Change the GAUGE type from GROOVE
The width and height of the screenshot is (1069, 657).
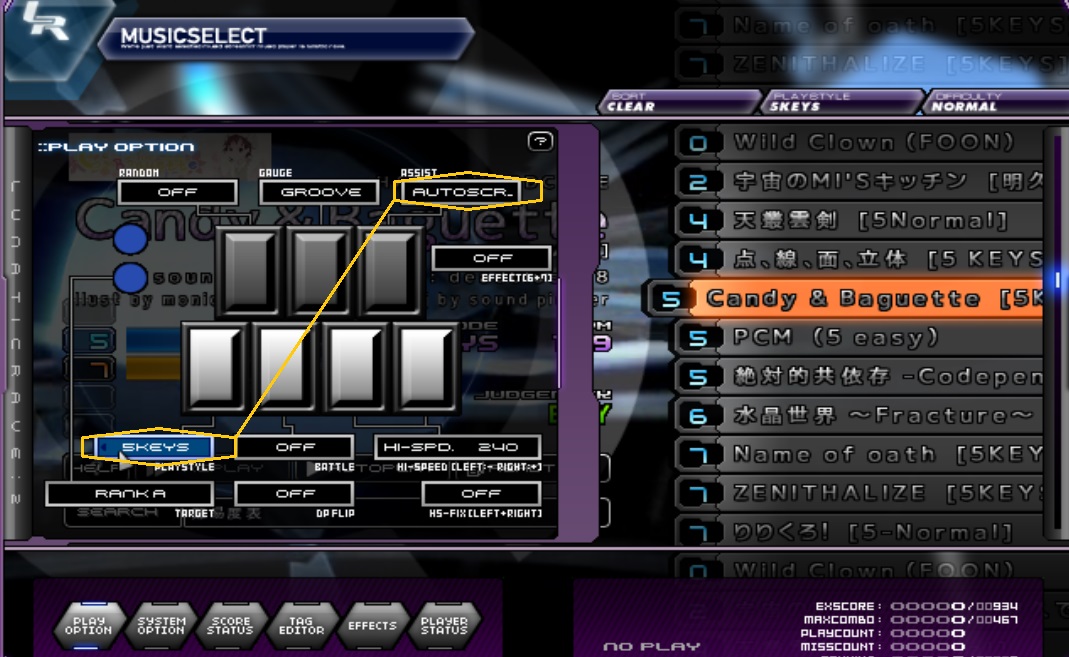[x=320, y=192]
